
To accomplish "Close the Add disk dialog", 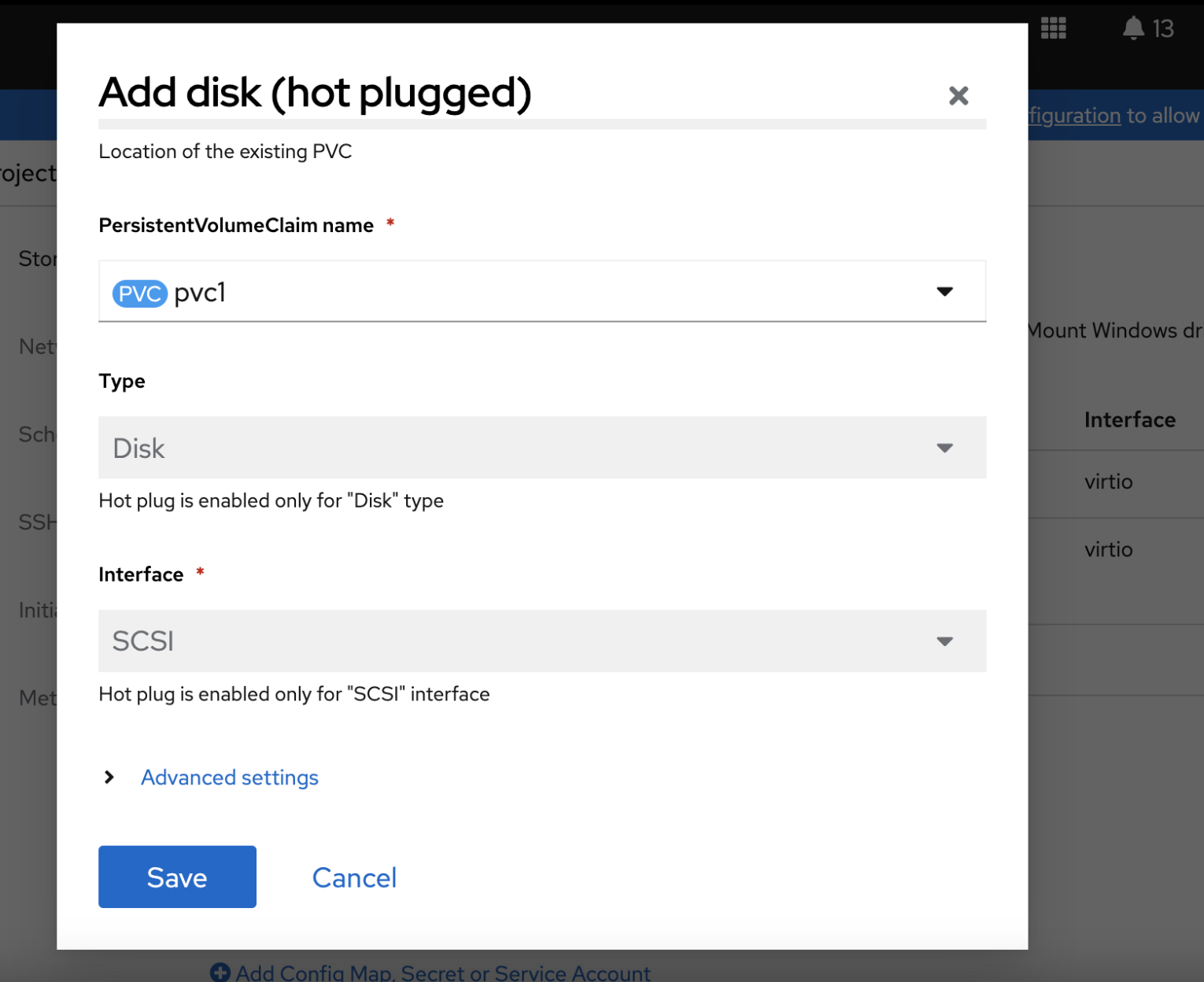I will [x=958, y=96].
